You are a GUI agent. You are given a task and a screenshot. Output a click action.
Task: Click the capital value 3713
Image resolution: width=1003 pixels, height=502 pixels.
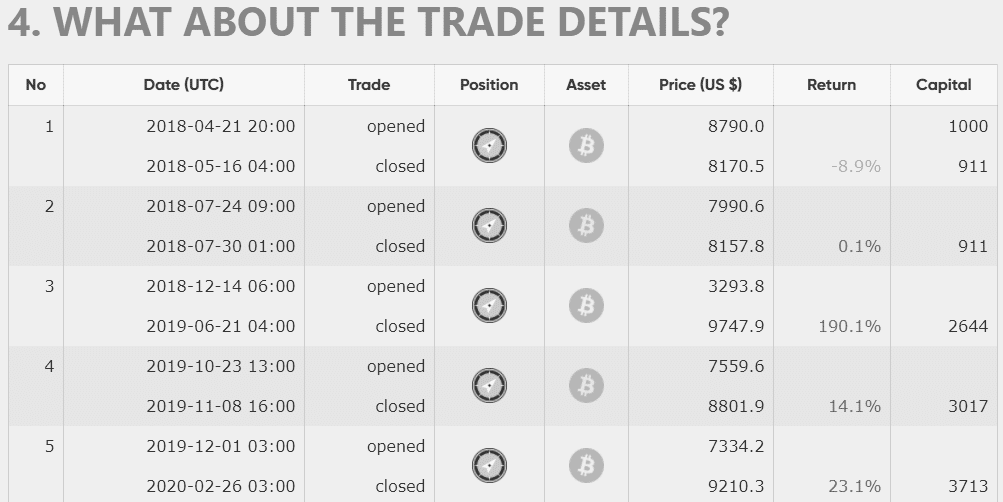pos(968,486)
